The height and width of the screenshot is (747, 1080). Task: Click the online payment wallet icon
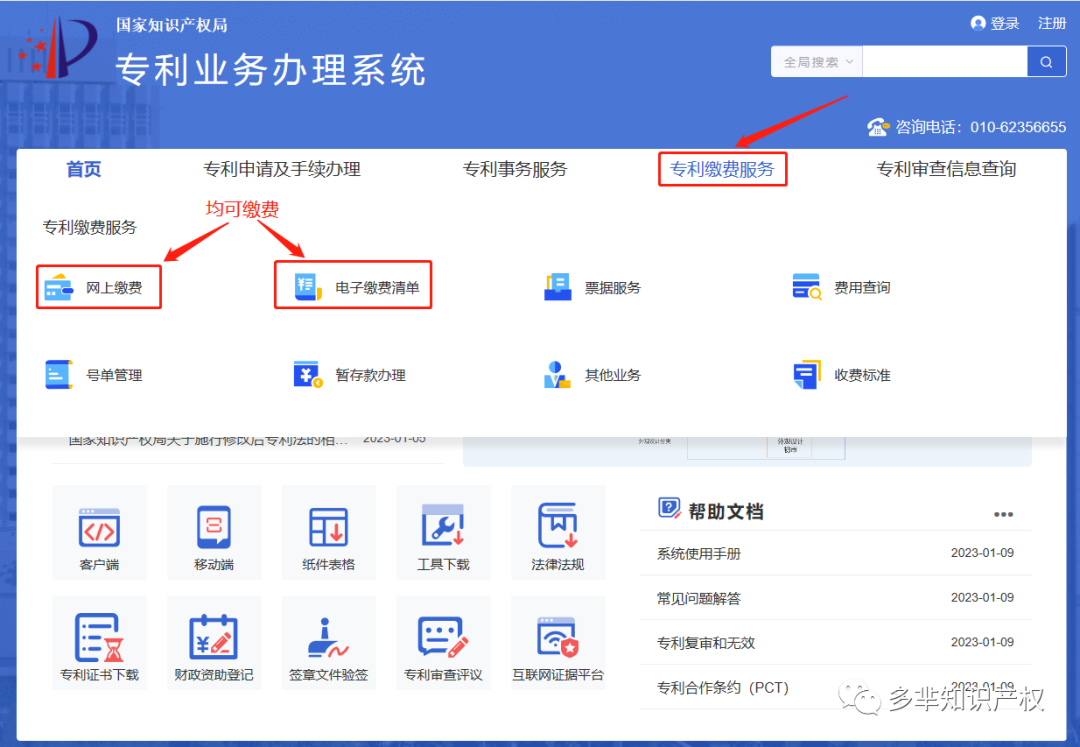click(59, 288)
